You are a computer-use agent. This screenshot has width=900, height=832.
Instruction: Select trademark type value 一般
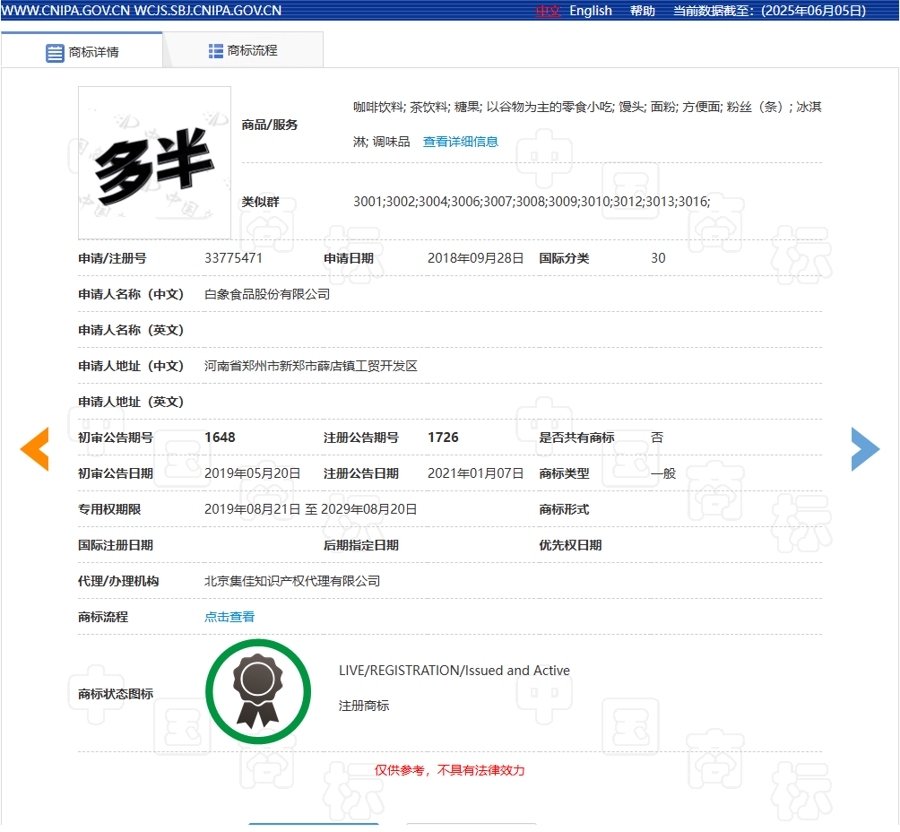664,473
